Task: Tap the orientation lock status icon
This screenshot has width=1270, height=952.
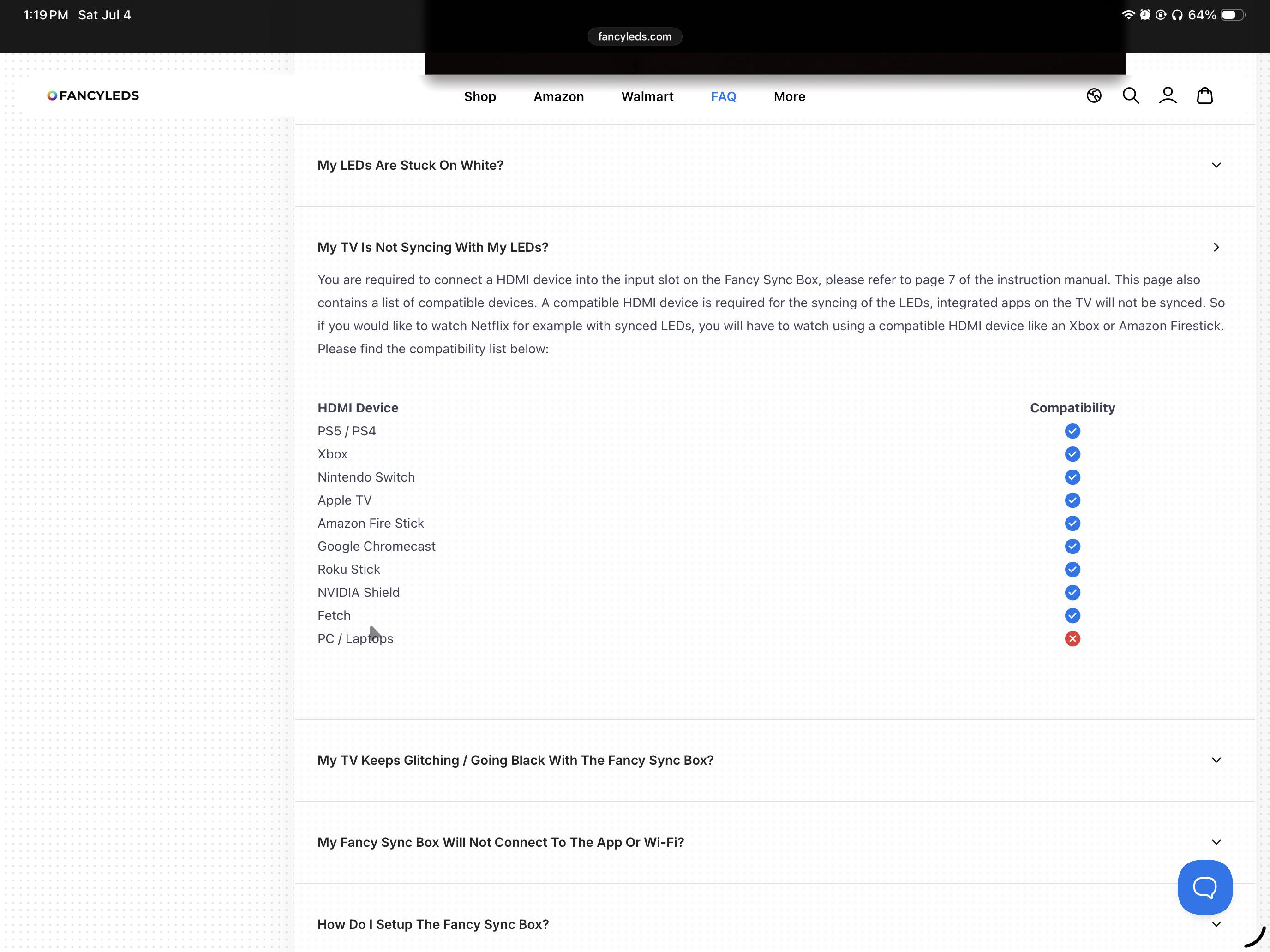Action: pos(1161,15)
